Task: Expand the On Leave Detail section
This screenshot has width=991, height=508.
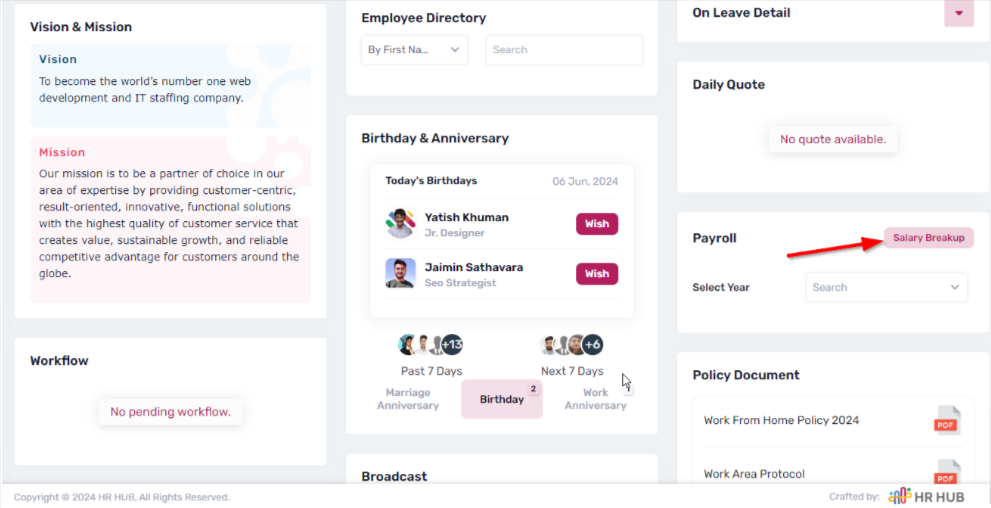Action: (958, 13)
